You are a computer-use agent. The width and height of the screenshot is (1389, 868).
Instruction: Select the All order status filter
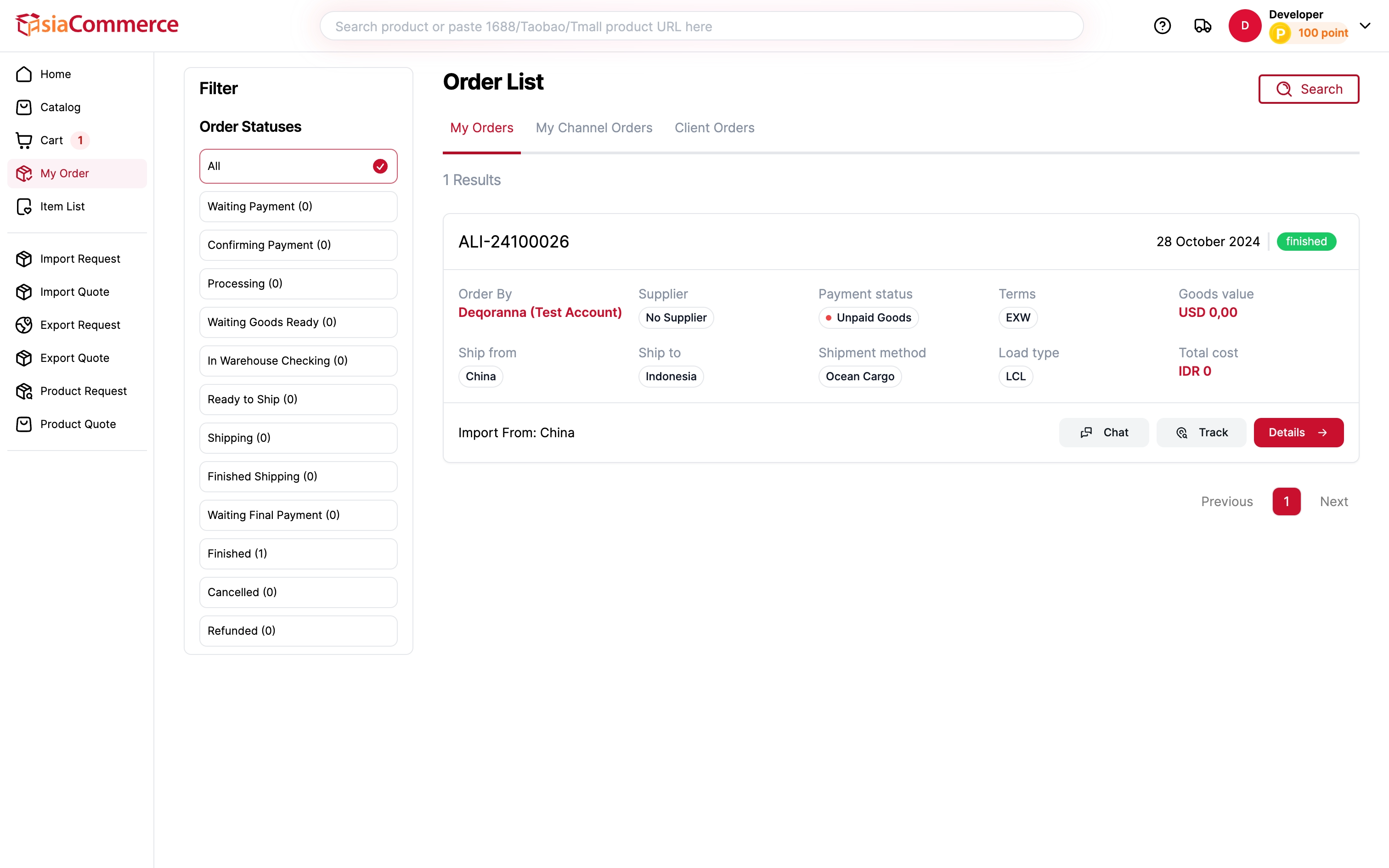click(298, 166)
